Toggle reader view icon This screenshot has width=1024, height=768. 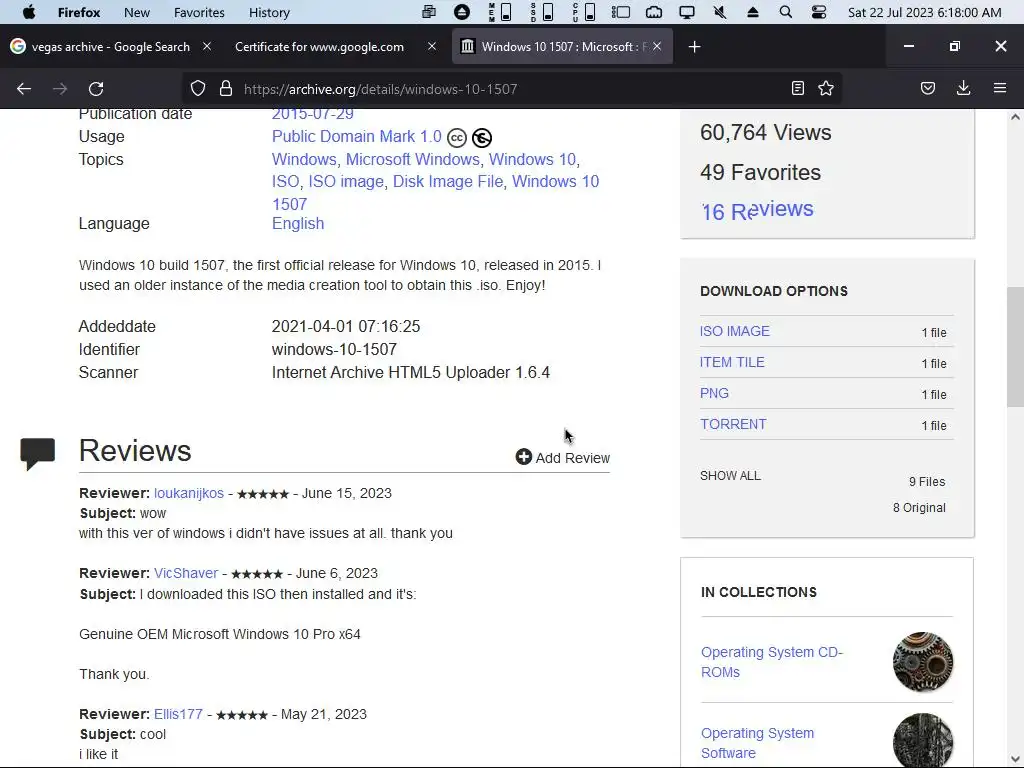(797, 88)
